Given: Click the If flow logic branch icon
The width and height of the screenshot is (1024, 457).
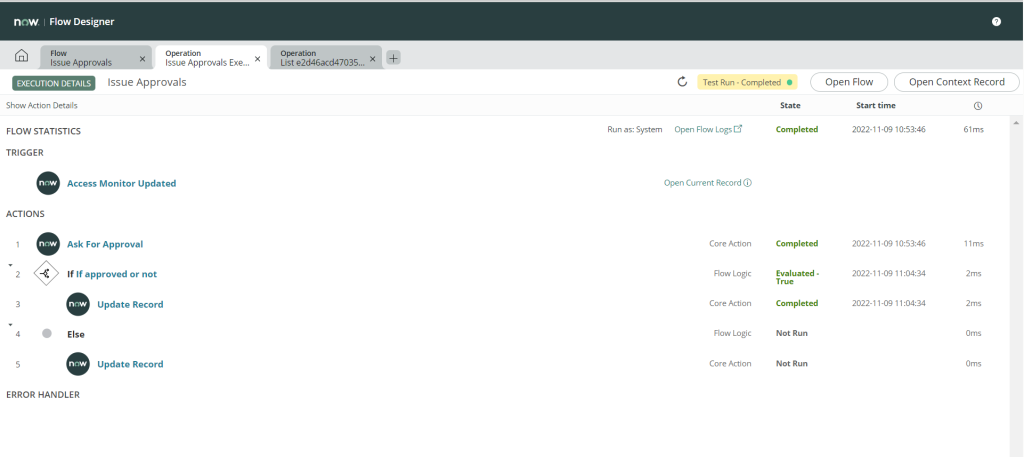Looking at the screenshot, I should 46,274.
